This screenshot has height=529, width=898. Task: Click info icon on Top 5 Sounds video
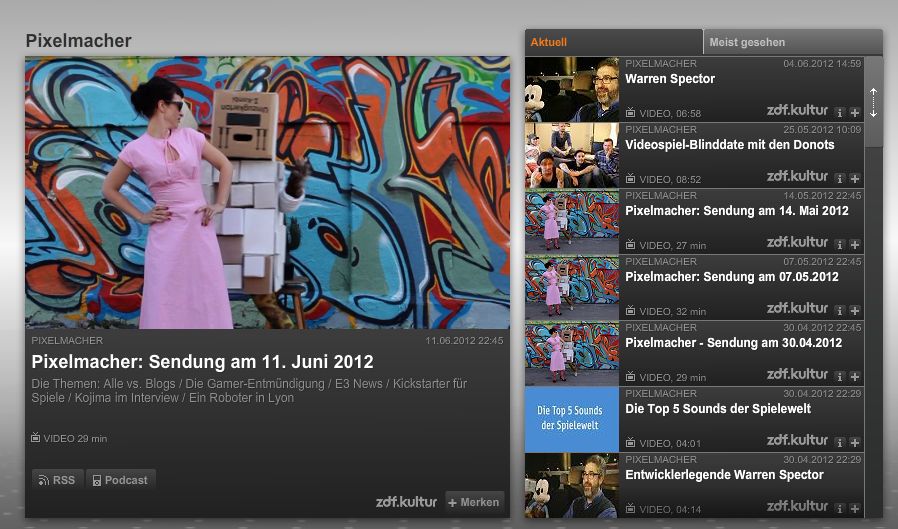[840, 442]
